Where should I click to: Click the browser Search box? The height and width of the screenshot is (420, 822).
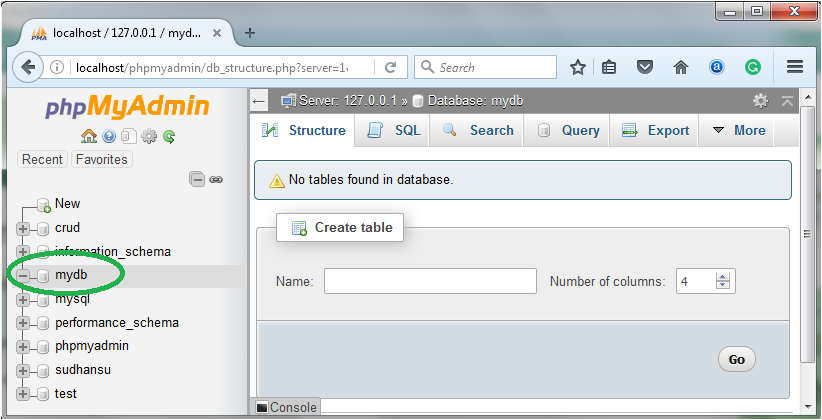[485, 67]
